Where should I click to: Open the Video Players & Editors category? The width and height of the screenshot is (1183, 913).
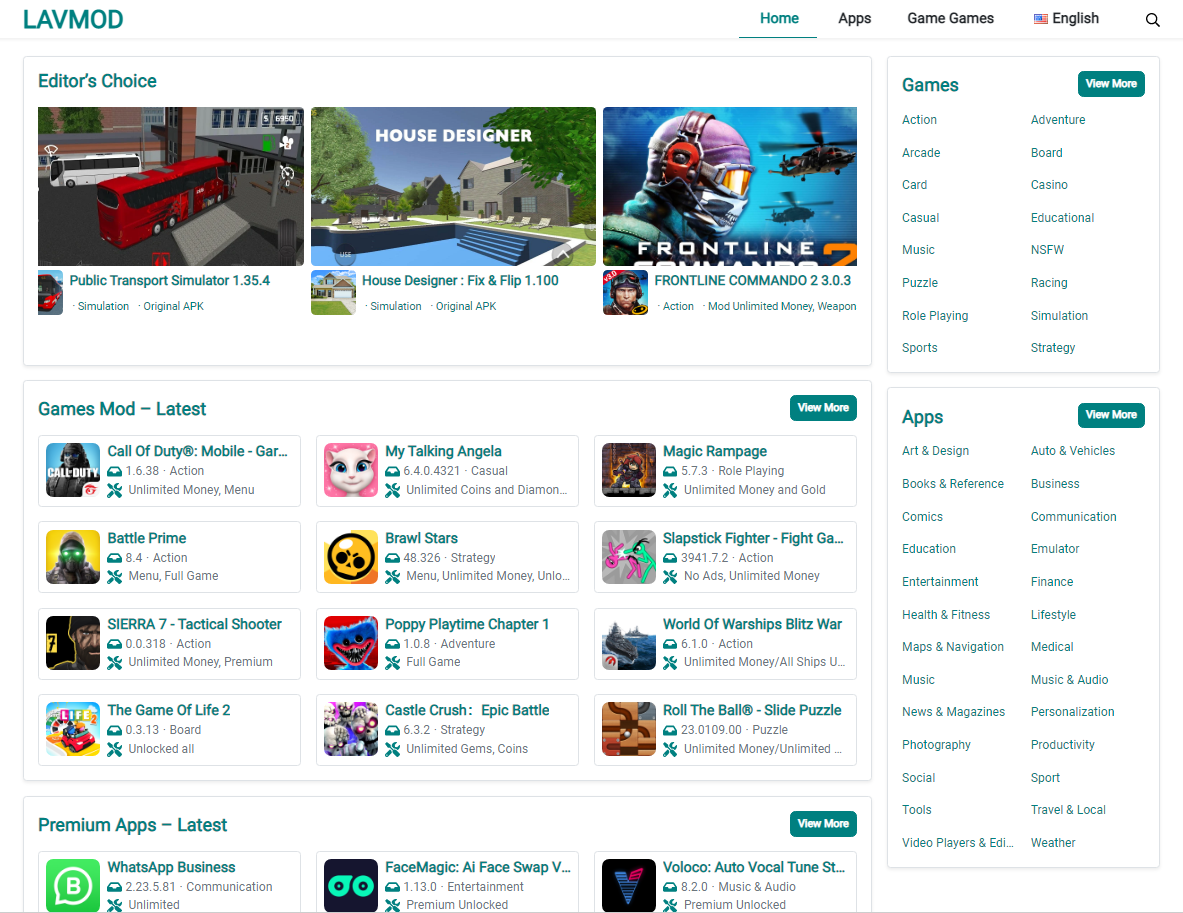coord(957,844)
